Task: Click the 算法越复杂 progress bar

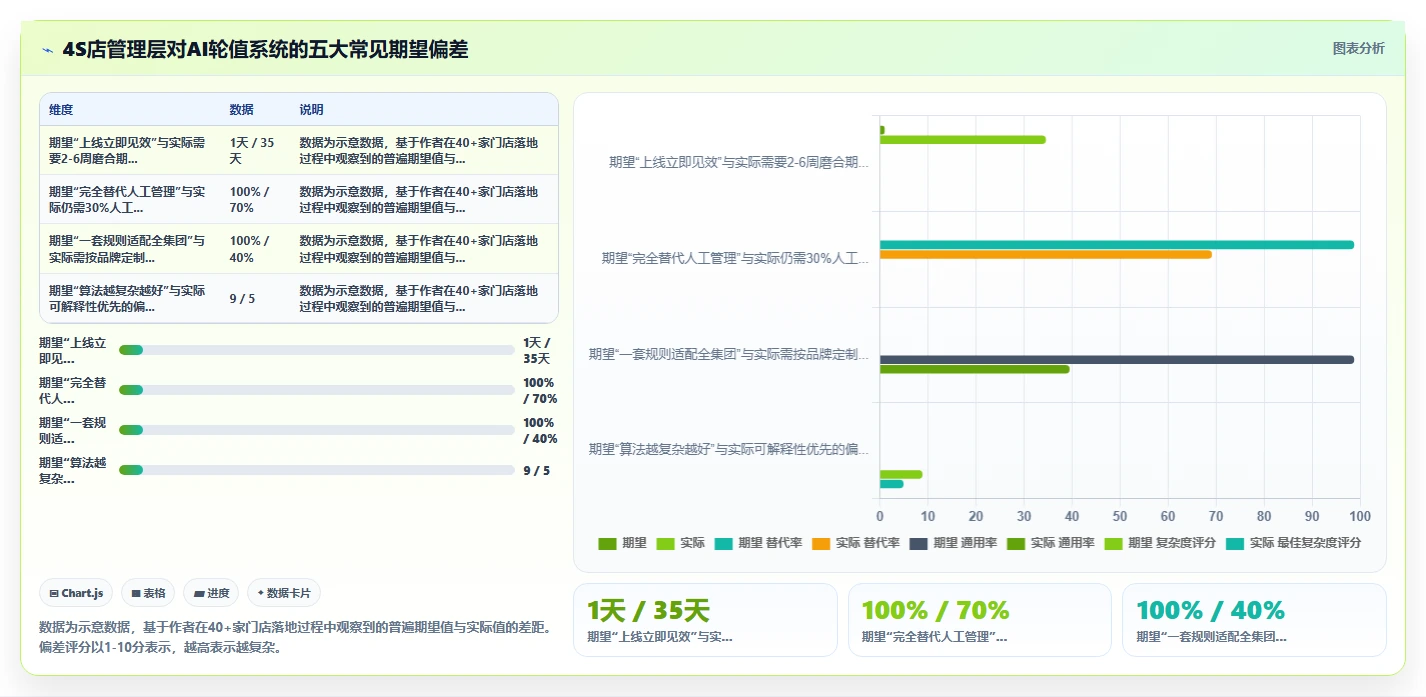Action: (316, 470)
